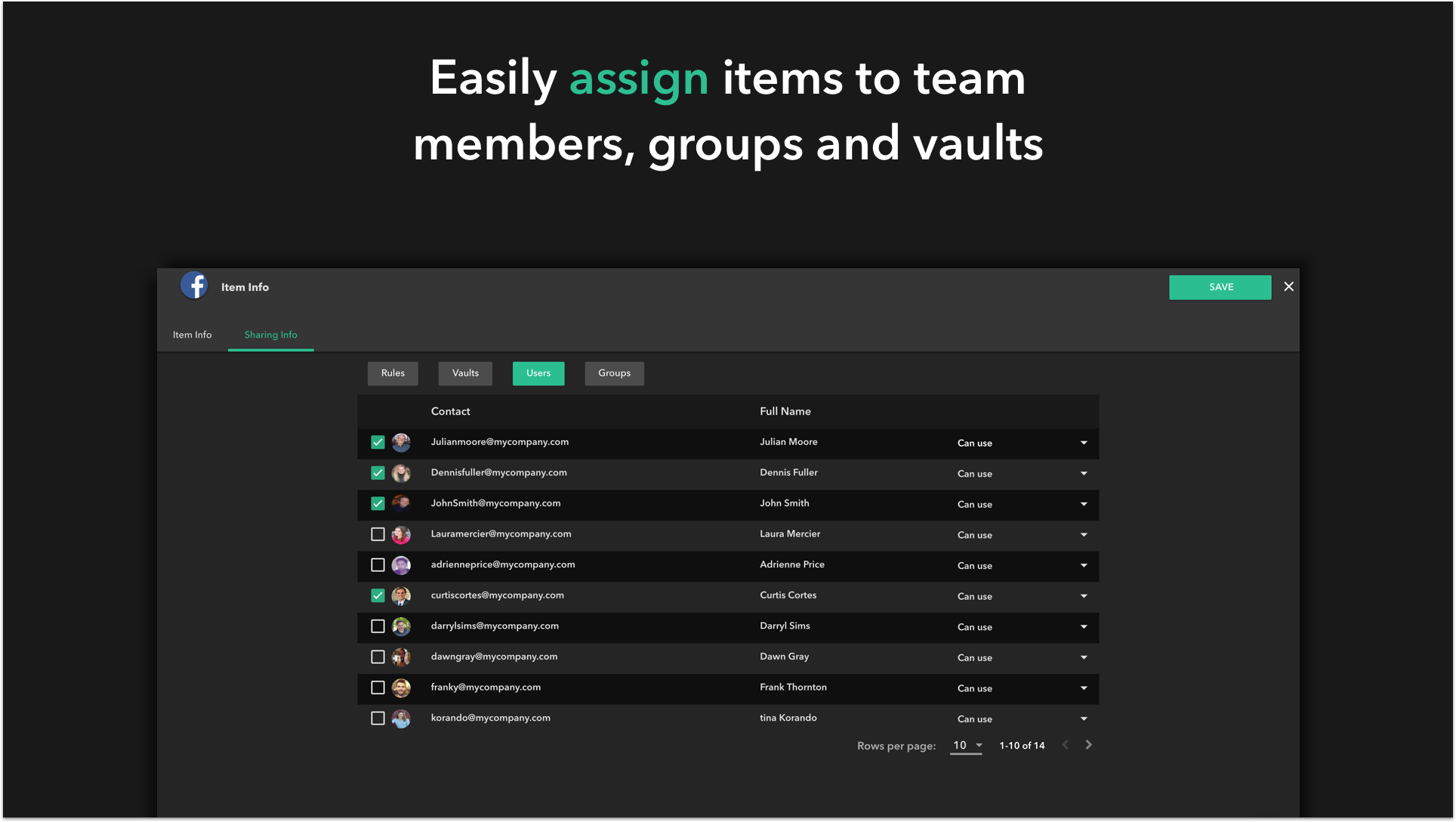Go to the next page of users
1456x822 pixels.
tap(1088, 744)
